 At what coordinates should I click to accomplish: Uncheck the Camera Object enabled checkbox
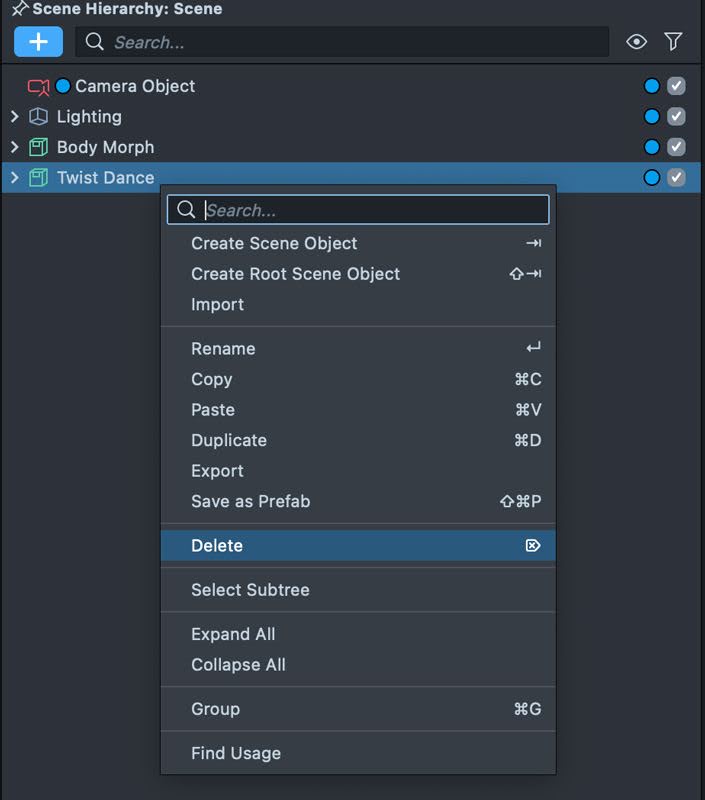[x=676, y=87]
